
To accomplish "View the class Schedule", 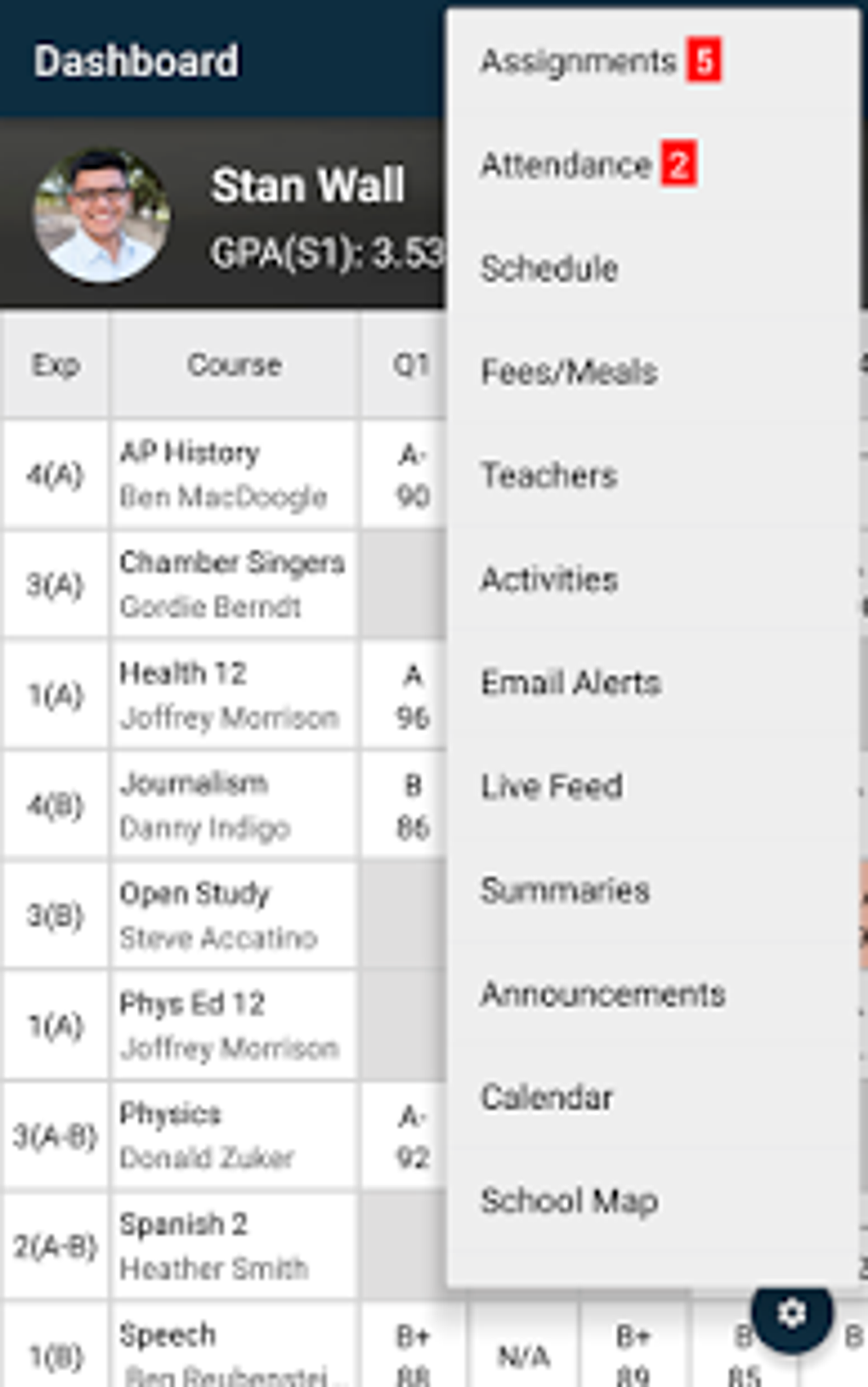I will tap(549, 267).
